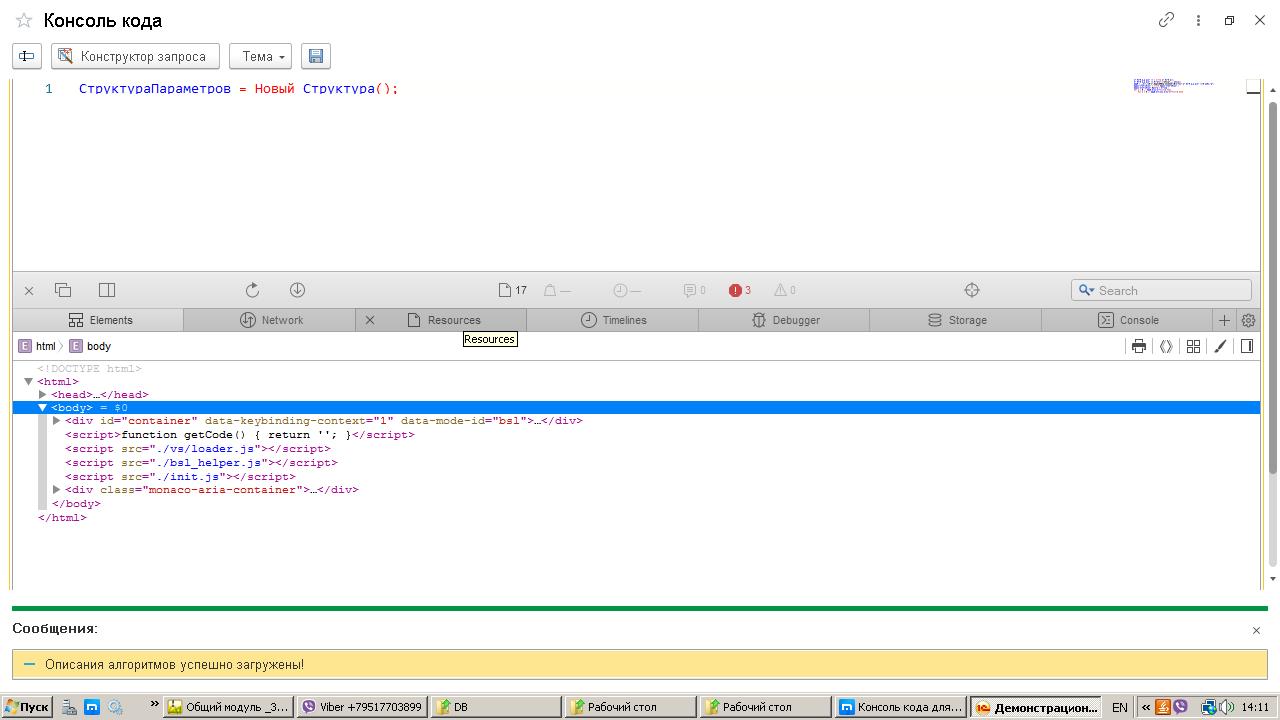This screenshot has width=1280, height=720.
Task: Expand the div id="container" node
Action: pyautogui.click(x=57, y=421)
